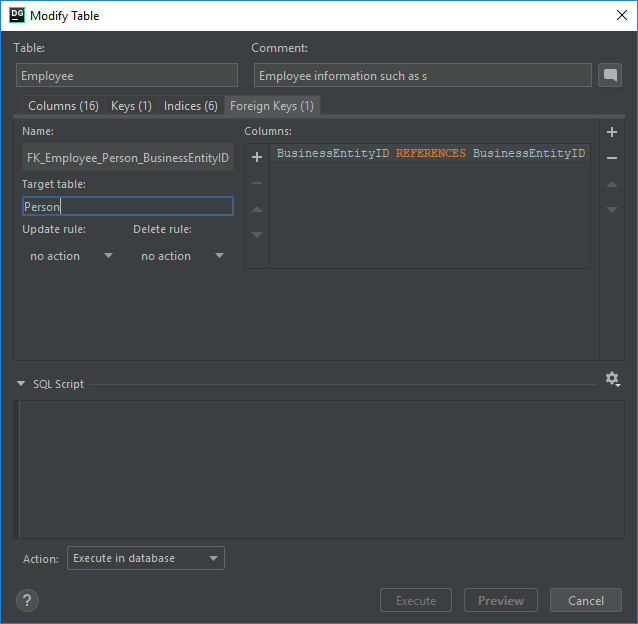The height and width of the screenshot is (624, 638).
Task: Click the help question mark icon
Action: pyautogui.click(x=27, y=600)
